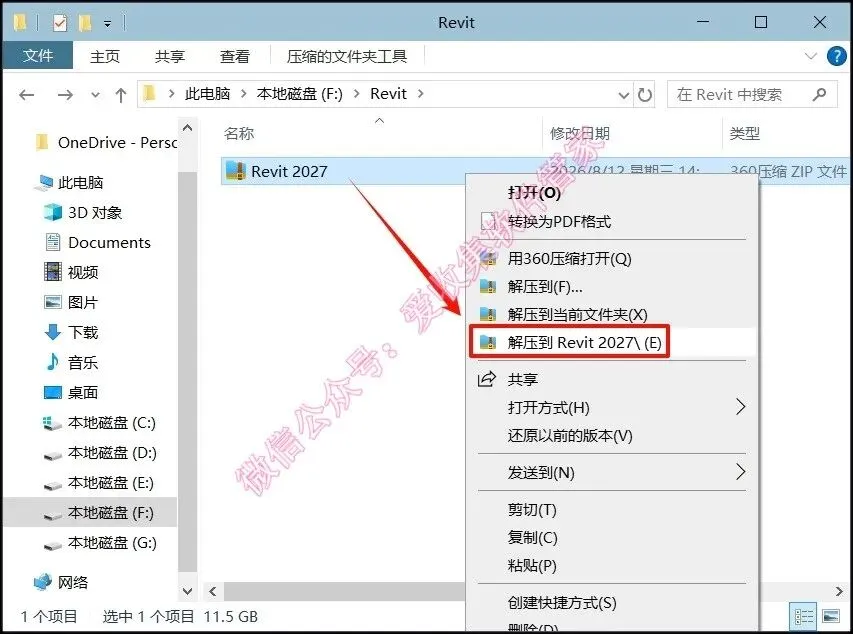This screenshot has height=634, width=853.
Task: Select 网络 in the navigation pane
Action: tap(61, 582)
